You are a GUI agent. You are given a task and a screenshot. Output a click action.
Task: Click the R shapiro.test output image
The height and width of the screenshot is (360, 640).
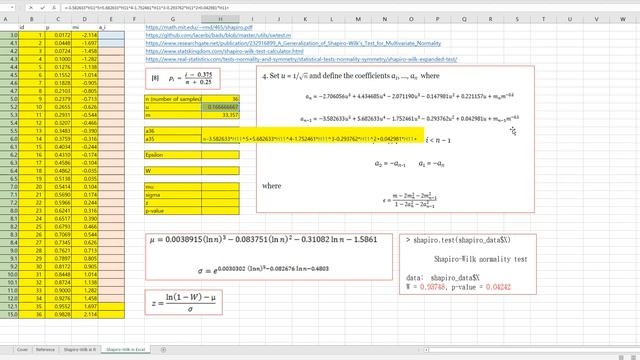(x=468, y=264)
